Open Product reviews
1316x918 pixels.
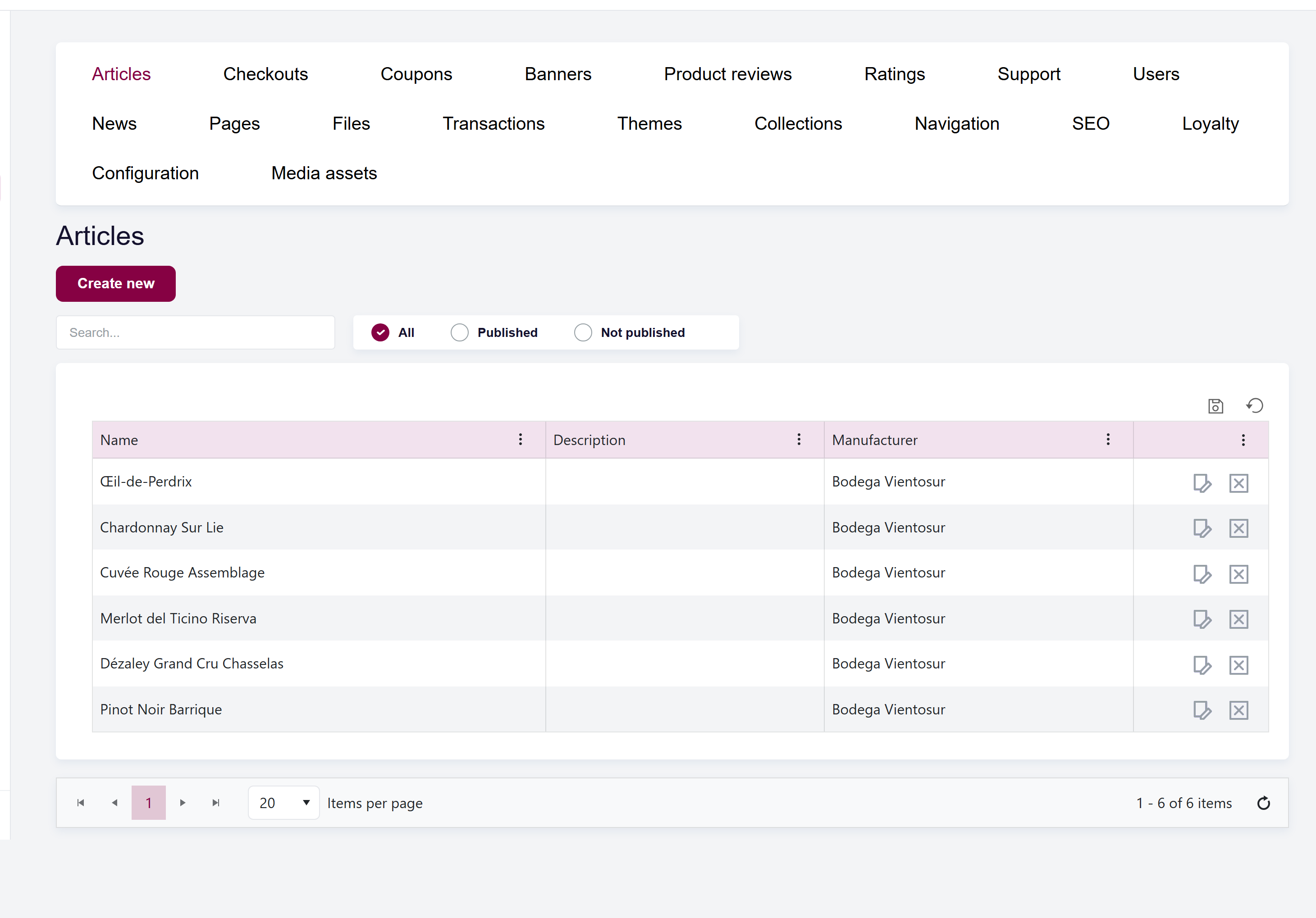pyautogui.click(x=728, y=74)
